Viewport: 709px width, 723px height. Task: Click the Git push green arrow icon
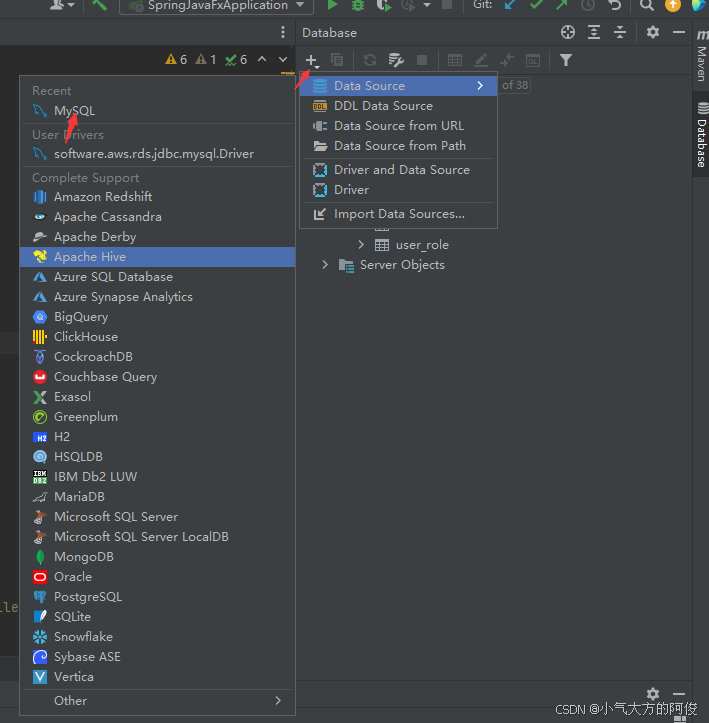click(561, 5)
